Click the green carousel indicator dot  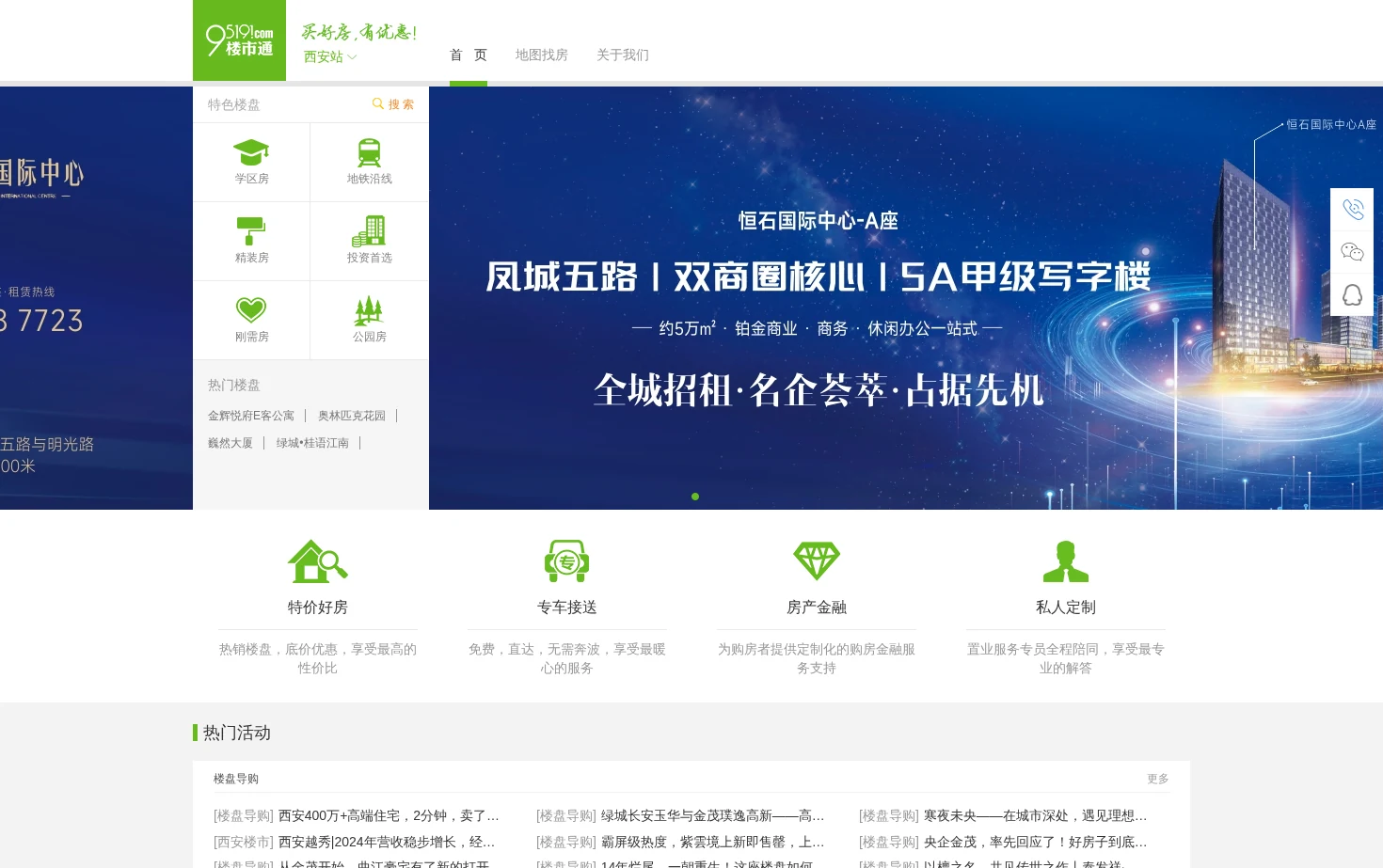click(695, 497)
